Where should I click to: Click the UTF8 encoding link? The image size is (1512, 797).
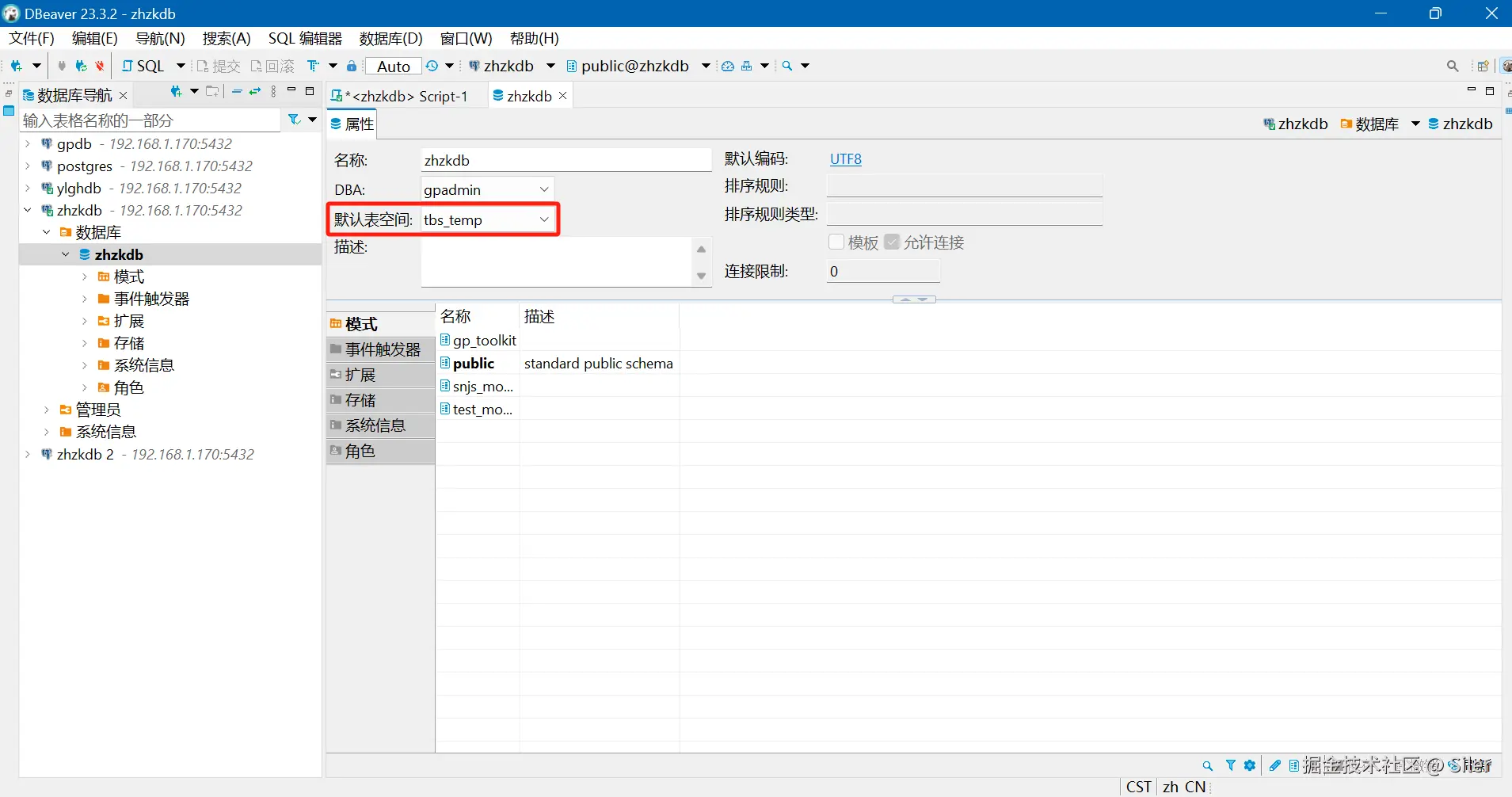point(845,158)
